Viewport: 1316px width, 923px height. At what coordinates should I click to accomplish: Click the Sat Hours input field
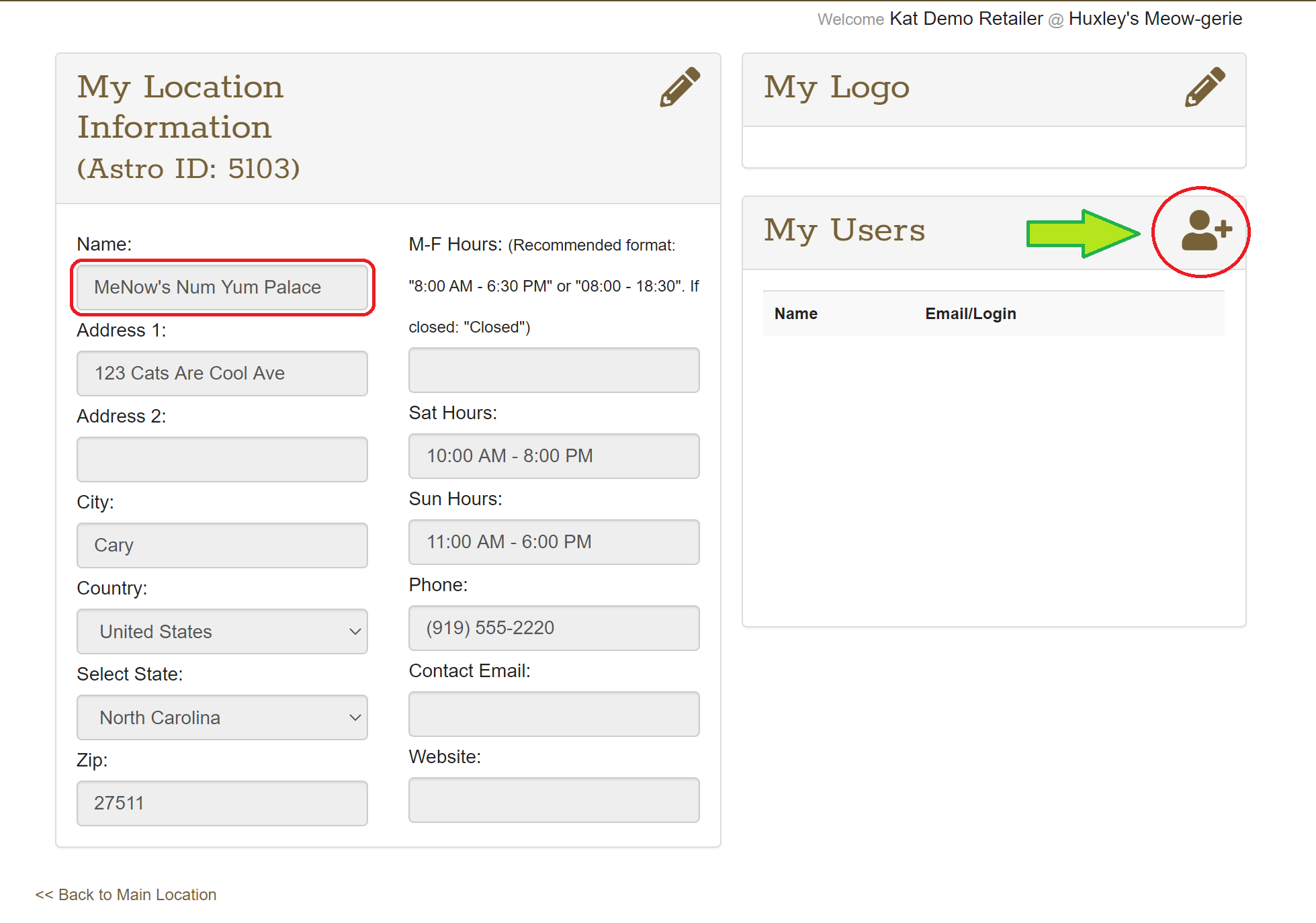point(554,456)
